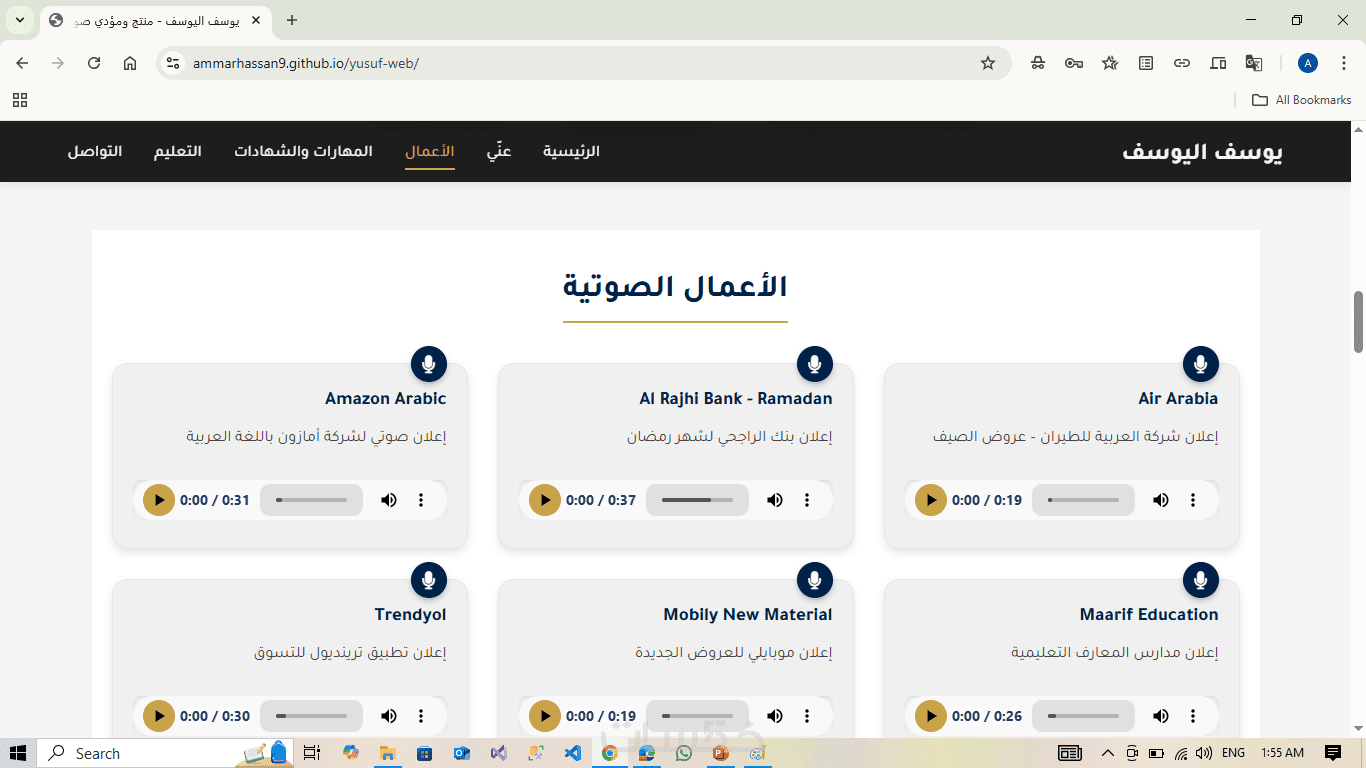The height and width of the screenshot is (768, 1366).
Task: View site information icon in address bar
Action: (x=173, y=63)
